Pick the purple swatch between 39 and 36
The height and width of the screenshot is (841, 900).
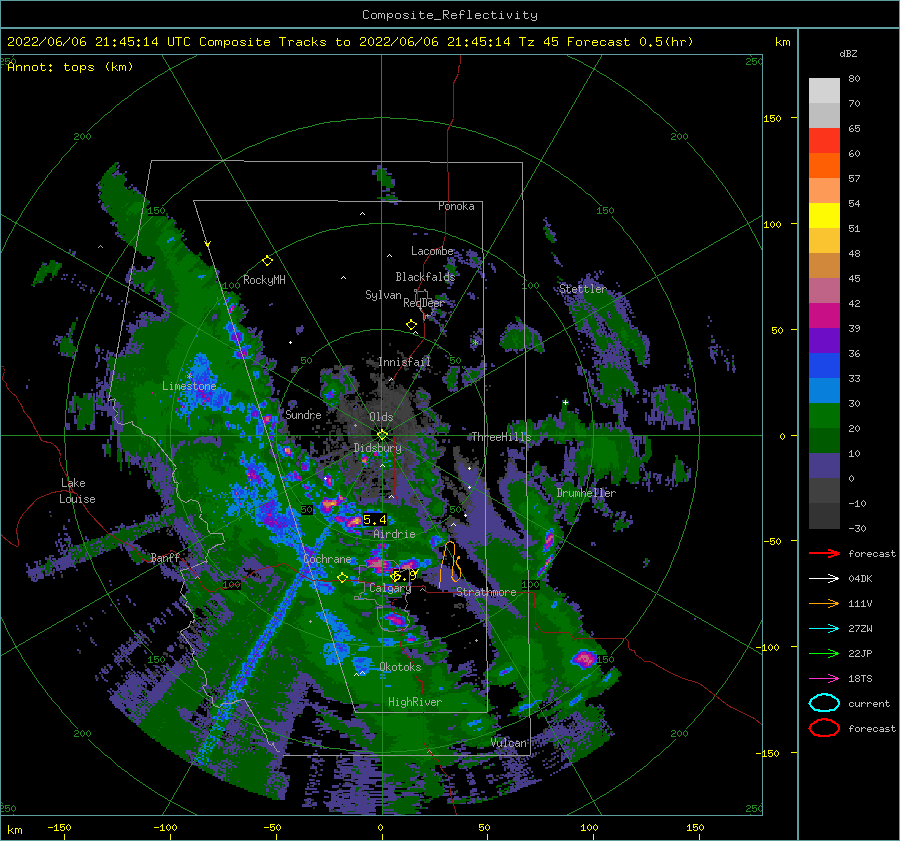824,341
